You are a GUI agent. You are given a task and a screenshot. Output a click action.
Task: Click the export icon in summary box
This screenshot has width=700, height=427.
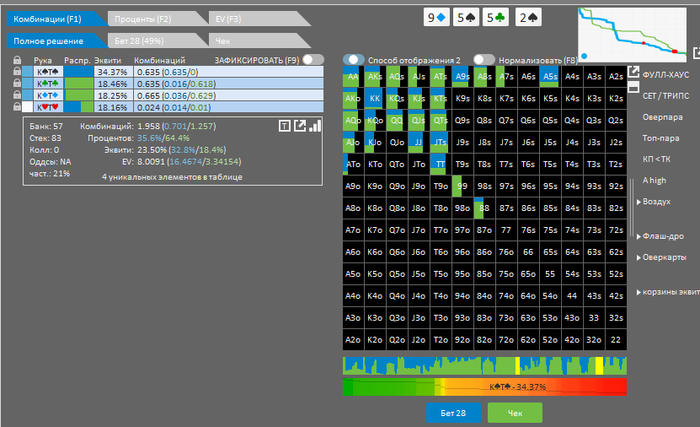coord(300,126)
